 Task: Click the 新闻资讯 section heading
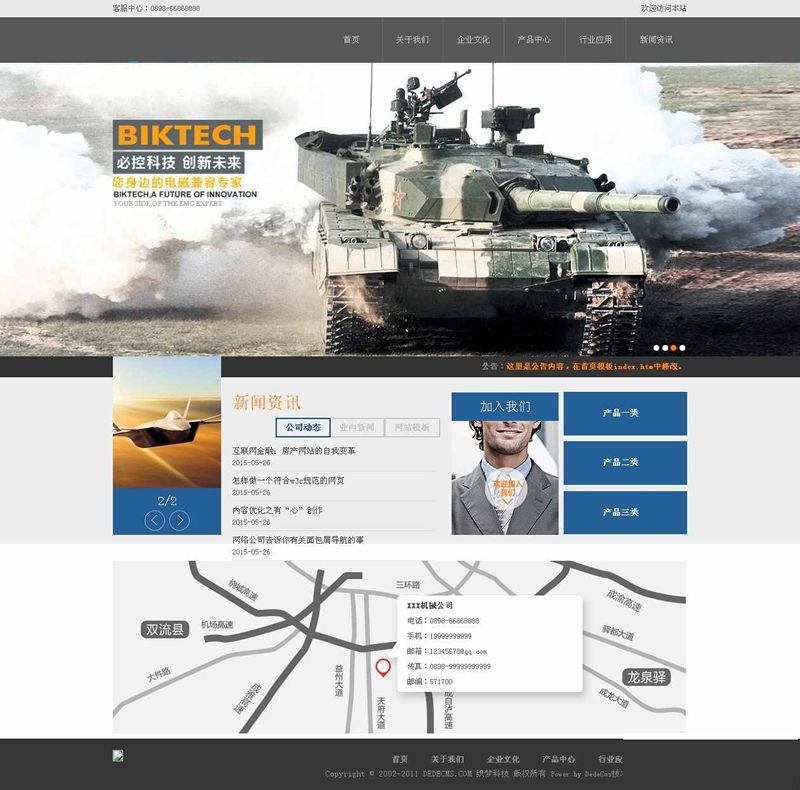click(266, 402)
